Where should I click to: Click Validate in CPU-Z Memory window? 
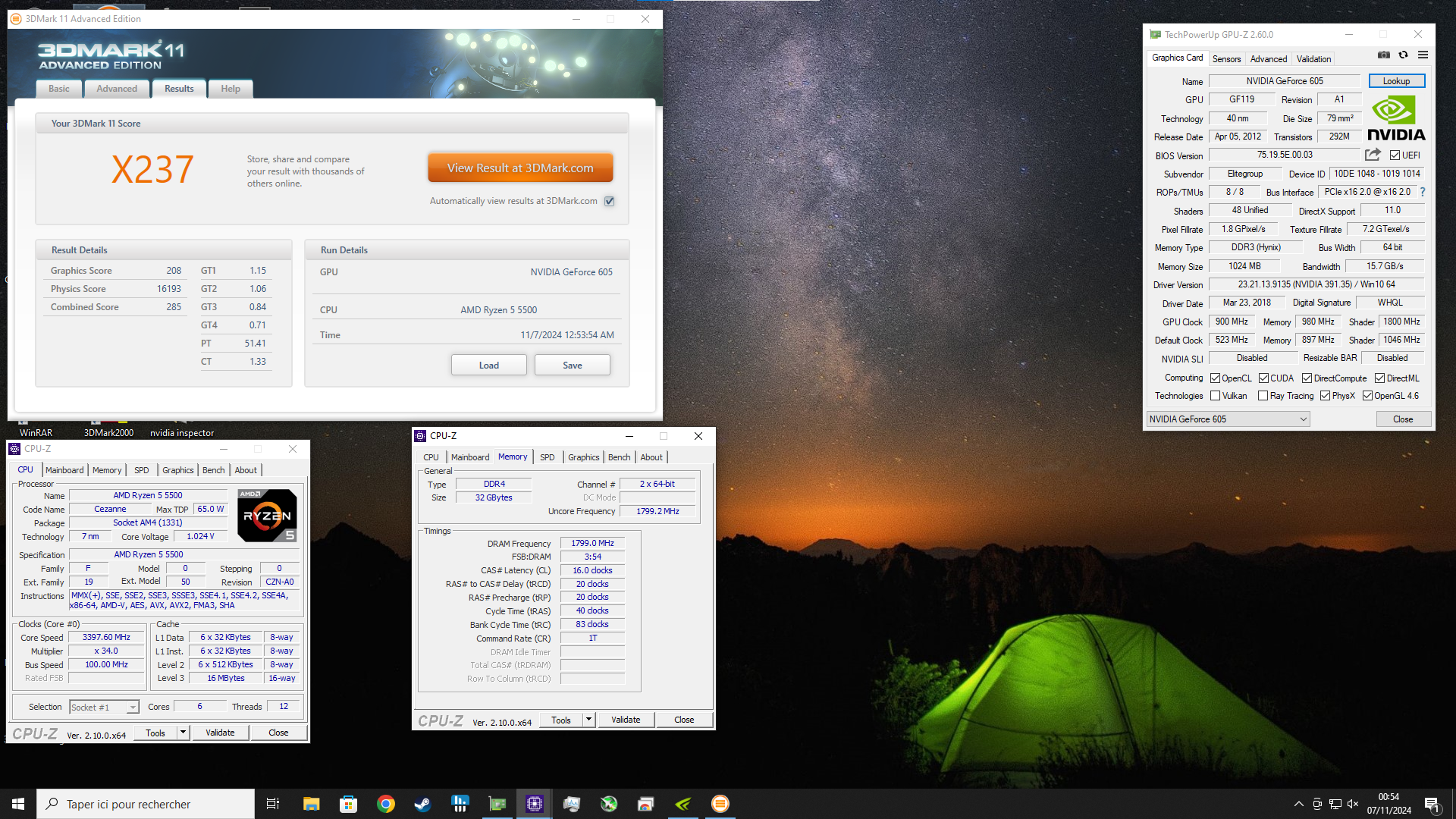(x=626, y=720)
